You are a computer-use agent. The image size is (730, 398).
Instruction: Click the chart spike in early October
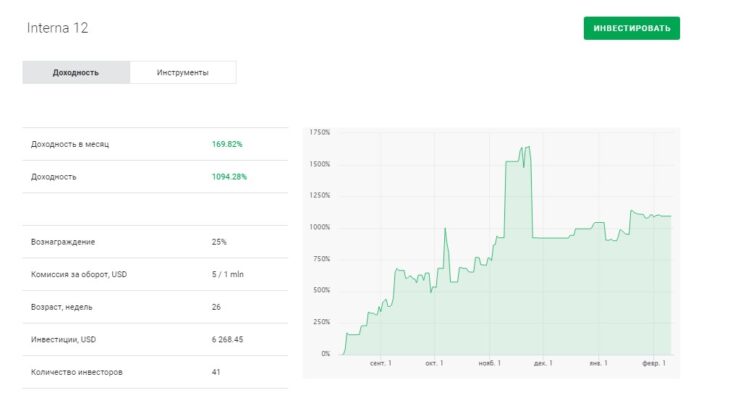coord(445,228)
